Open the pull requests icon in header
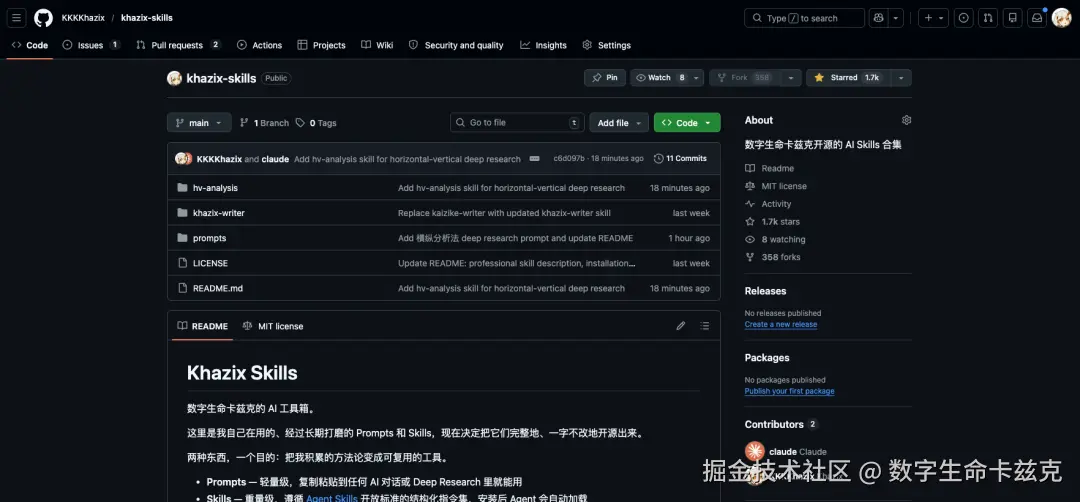Screen dimensions: 1080x502 (x=988, y=18)
